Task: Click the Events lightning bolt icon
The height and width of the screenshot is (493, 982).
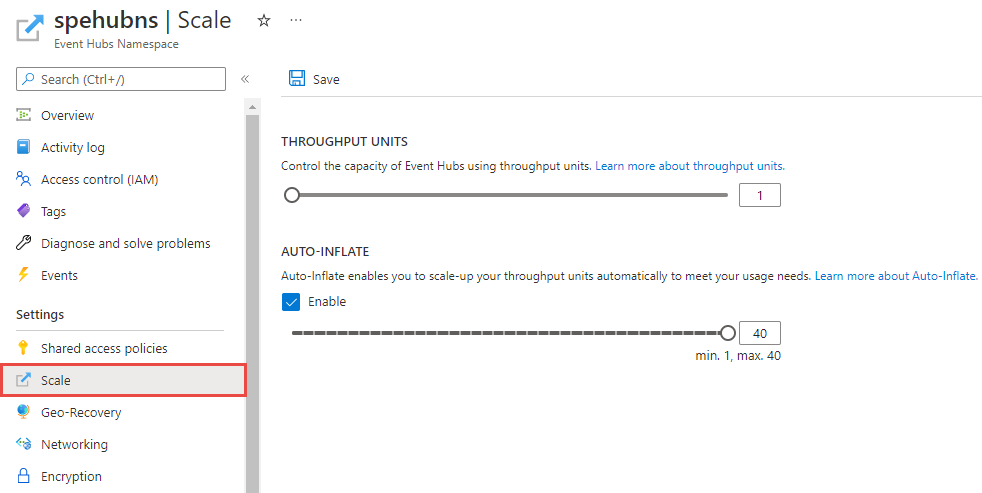Action: [x=24, y=275]
